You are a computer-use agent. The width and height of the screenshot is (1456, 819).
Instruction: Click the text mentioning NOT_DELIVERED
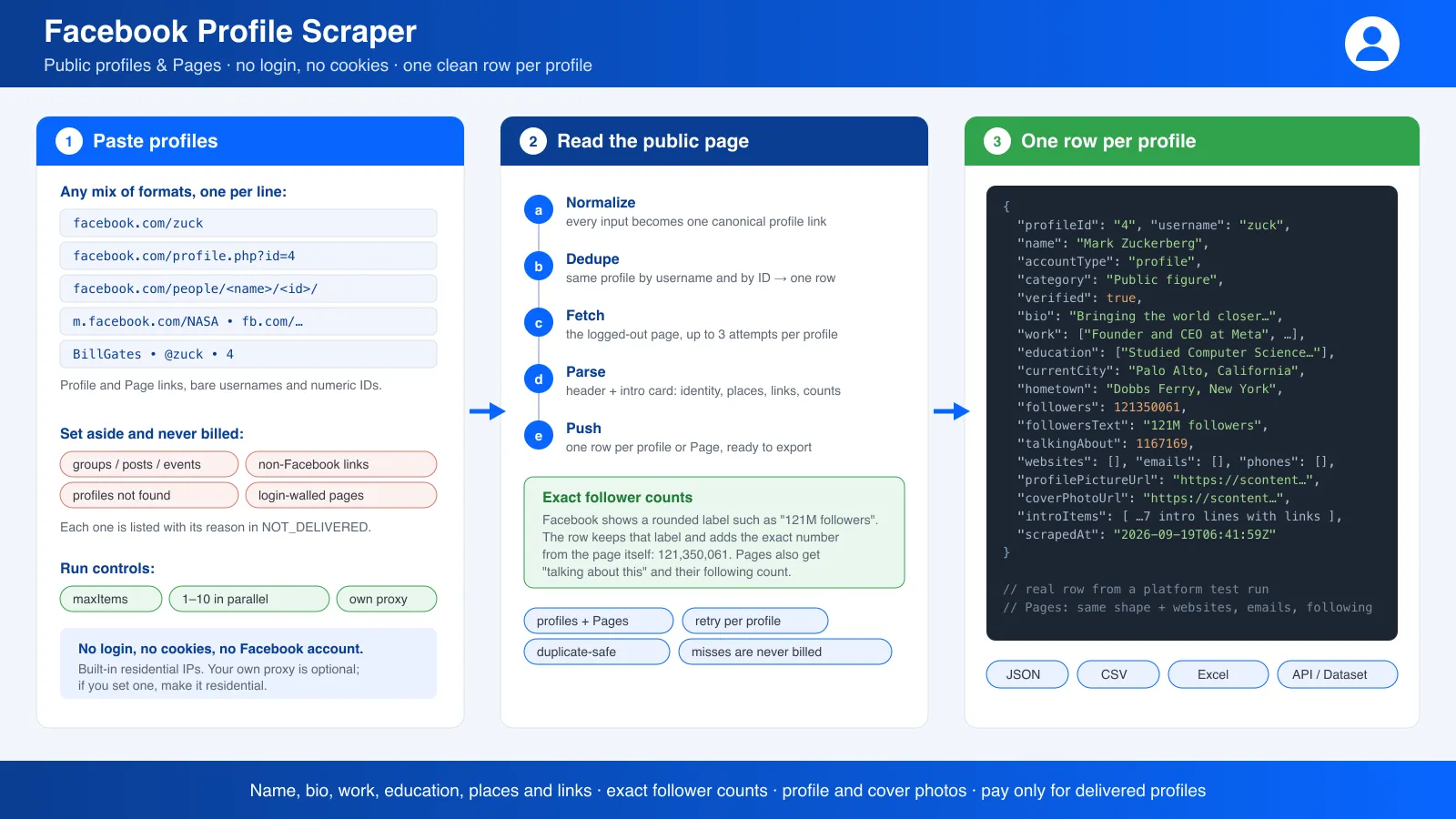[x=216, y=527]
